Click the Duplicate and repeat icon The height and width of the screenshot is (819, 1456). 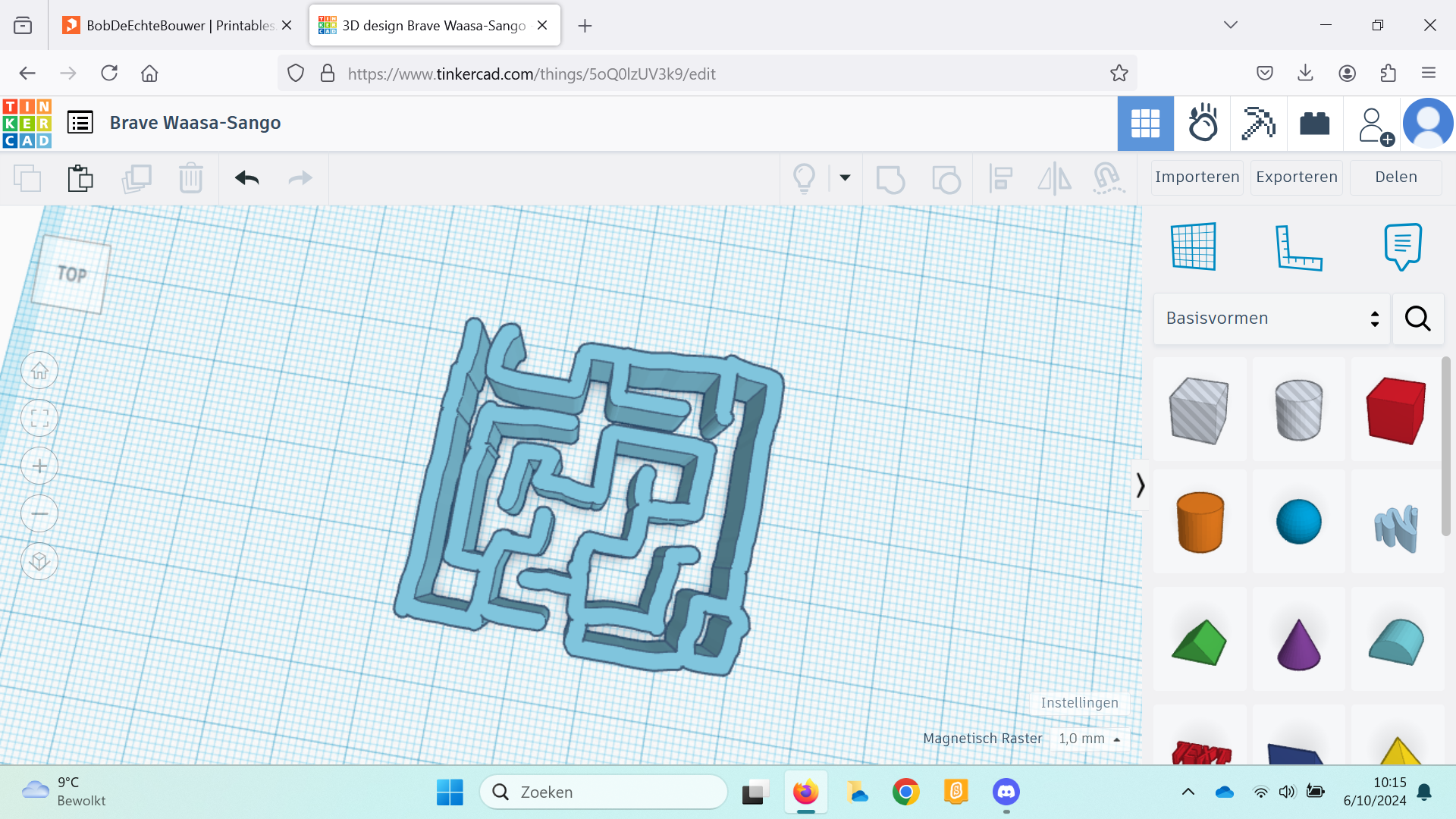(x=136, y=178)
